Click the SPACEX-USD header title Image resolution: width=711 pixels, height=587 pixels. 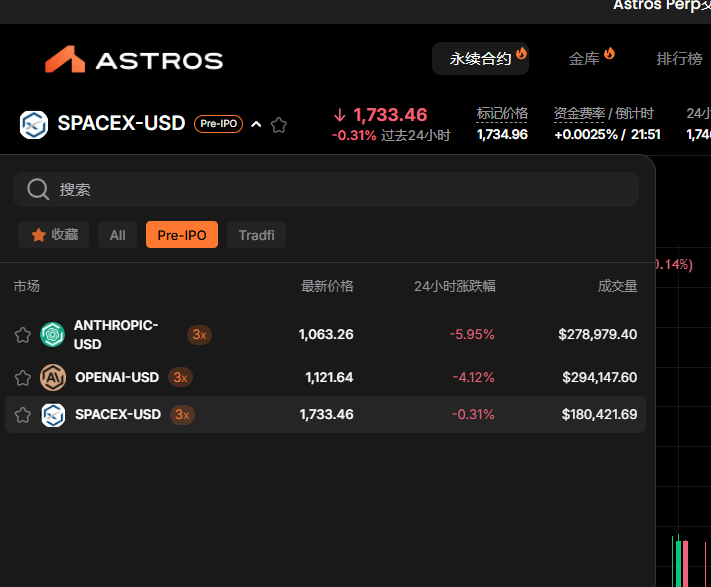point(122,123)
